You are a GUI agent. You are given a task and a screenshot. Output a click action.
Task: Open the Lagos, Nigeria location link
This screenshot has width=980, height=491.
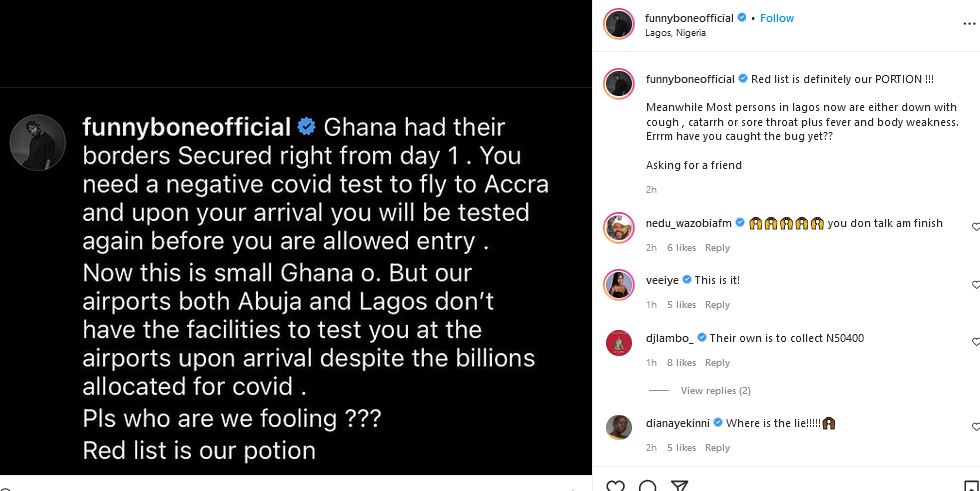click(676, 33)
